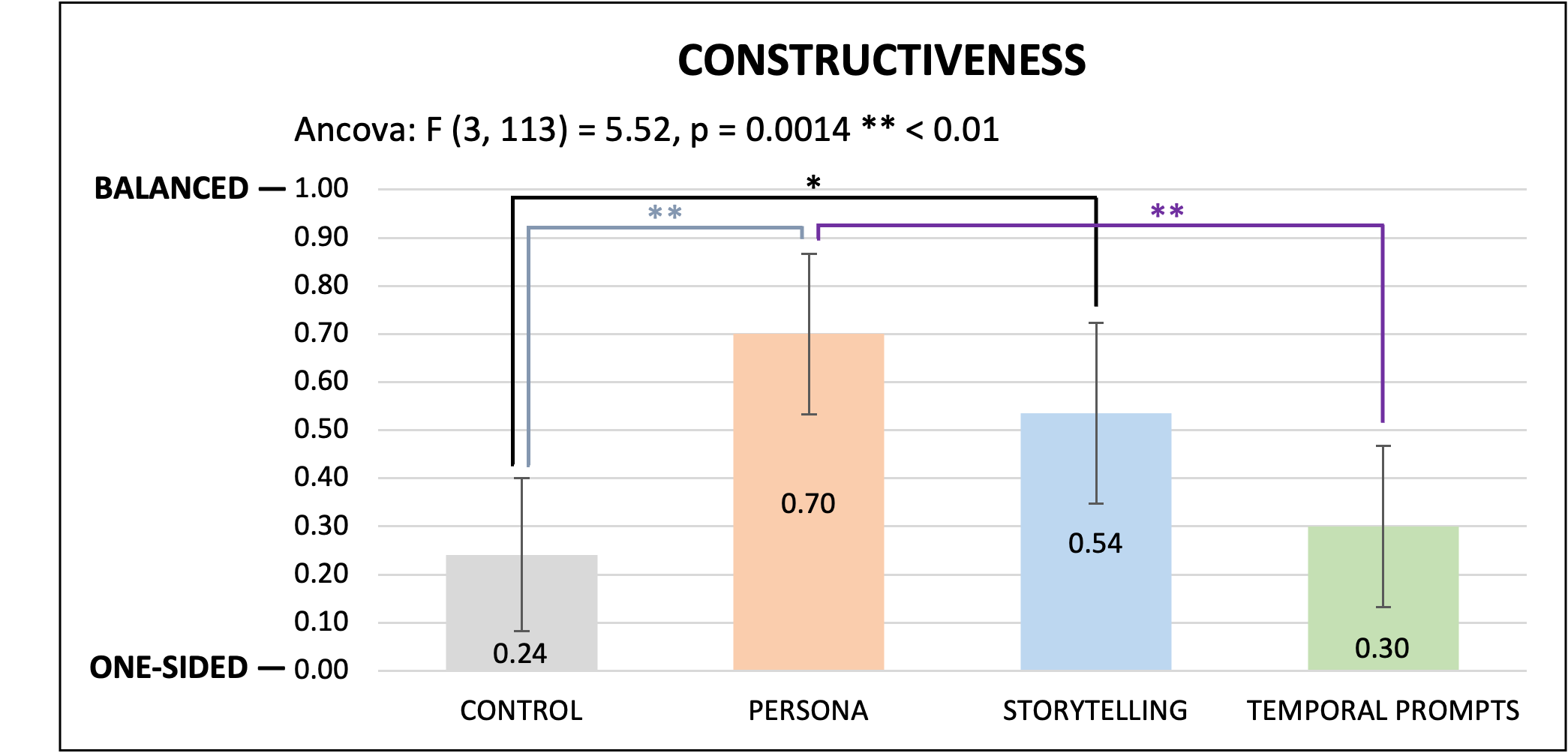Viewport: 1568px width, 756px height.
Task: Click the purple double-asterisk significance marker
Action: click(1167, 212)
